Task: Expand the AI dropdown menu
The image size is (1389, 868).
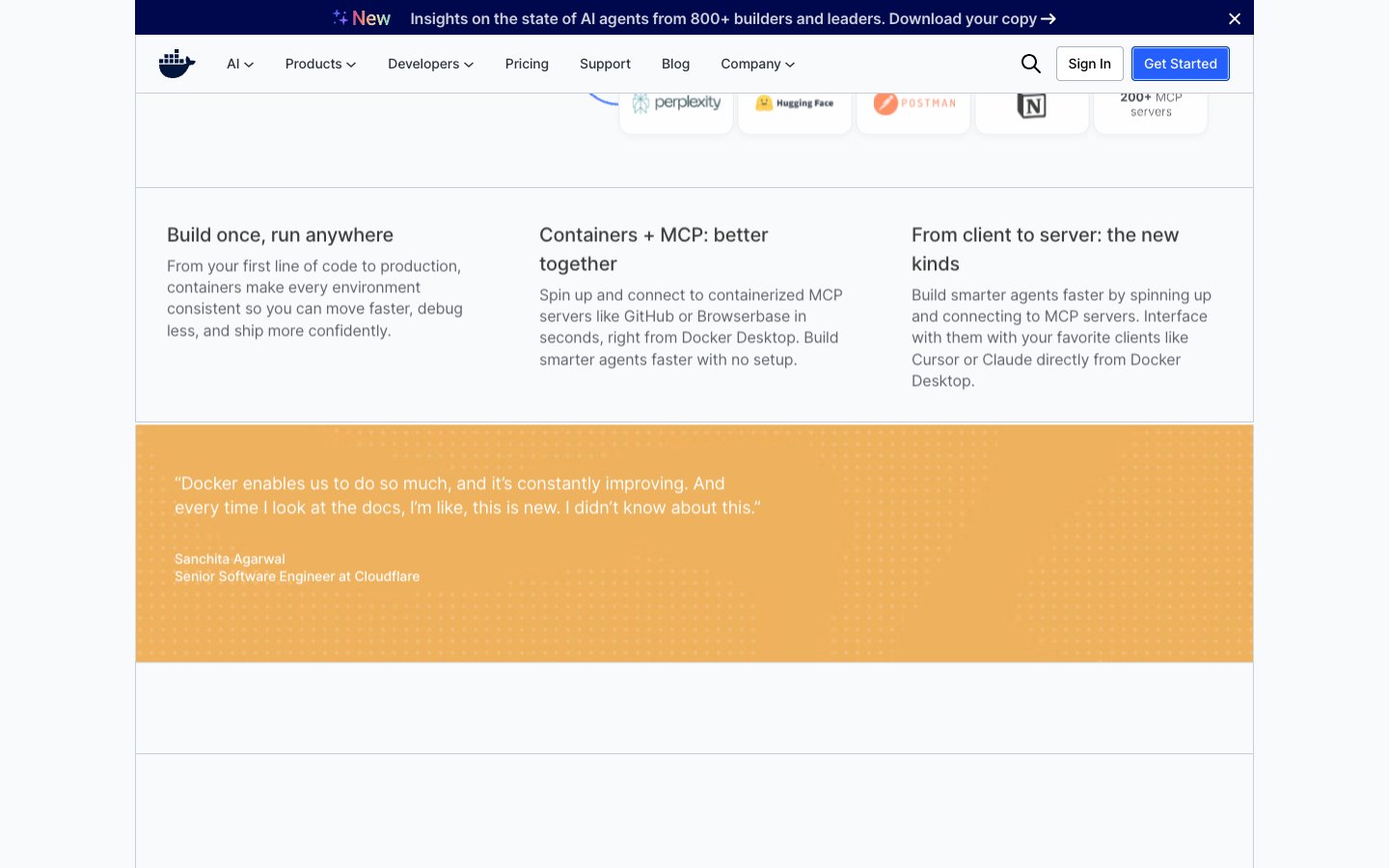Action: 240,64
